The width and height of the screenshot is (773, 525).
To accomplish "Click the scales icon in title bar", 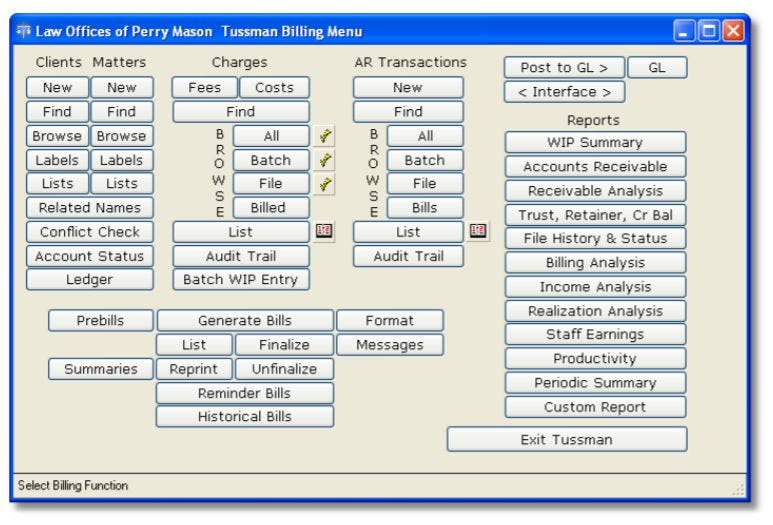I will [23, 32].
